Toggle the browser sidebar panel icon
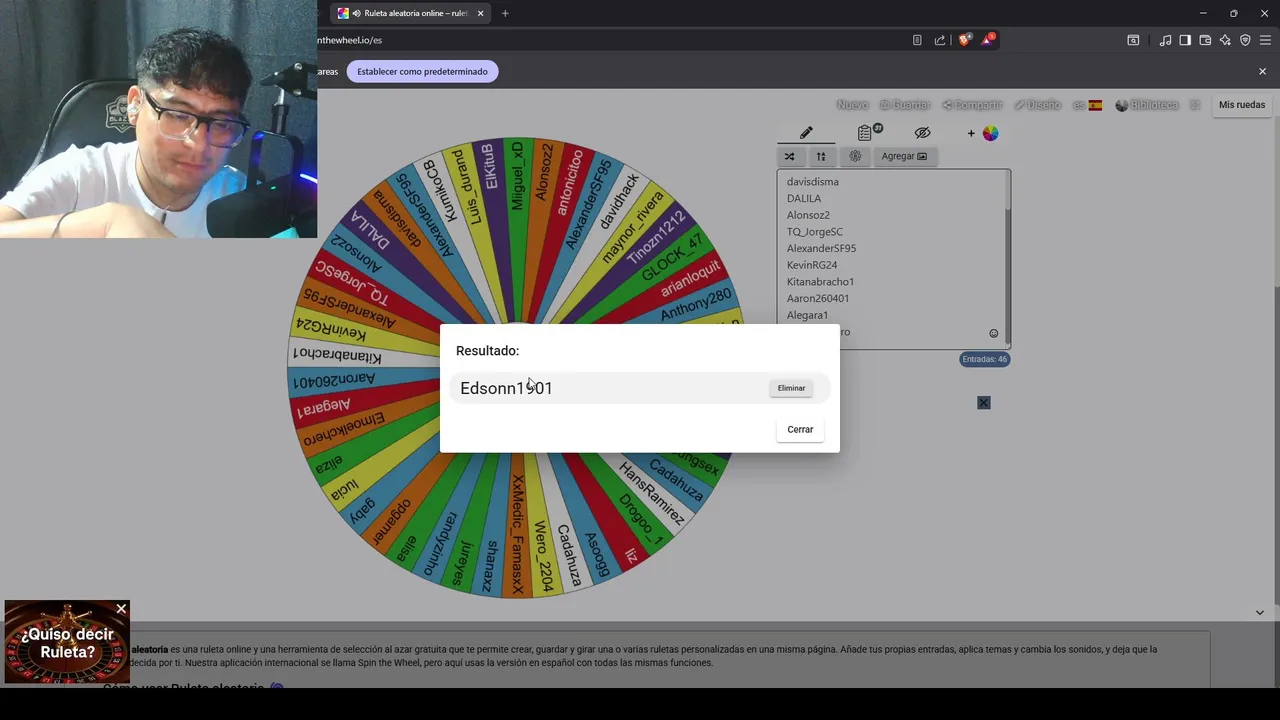Screen dimensions: 1280x720 (x=1185, y=40)
